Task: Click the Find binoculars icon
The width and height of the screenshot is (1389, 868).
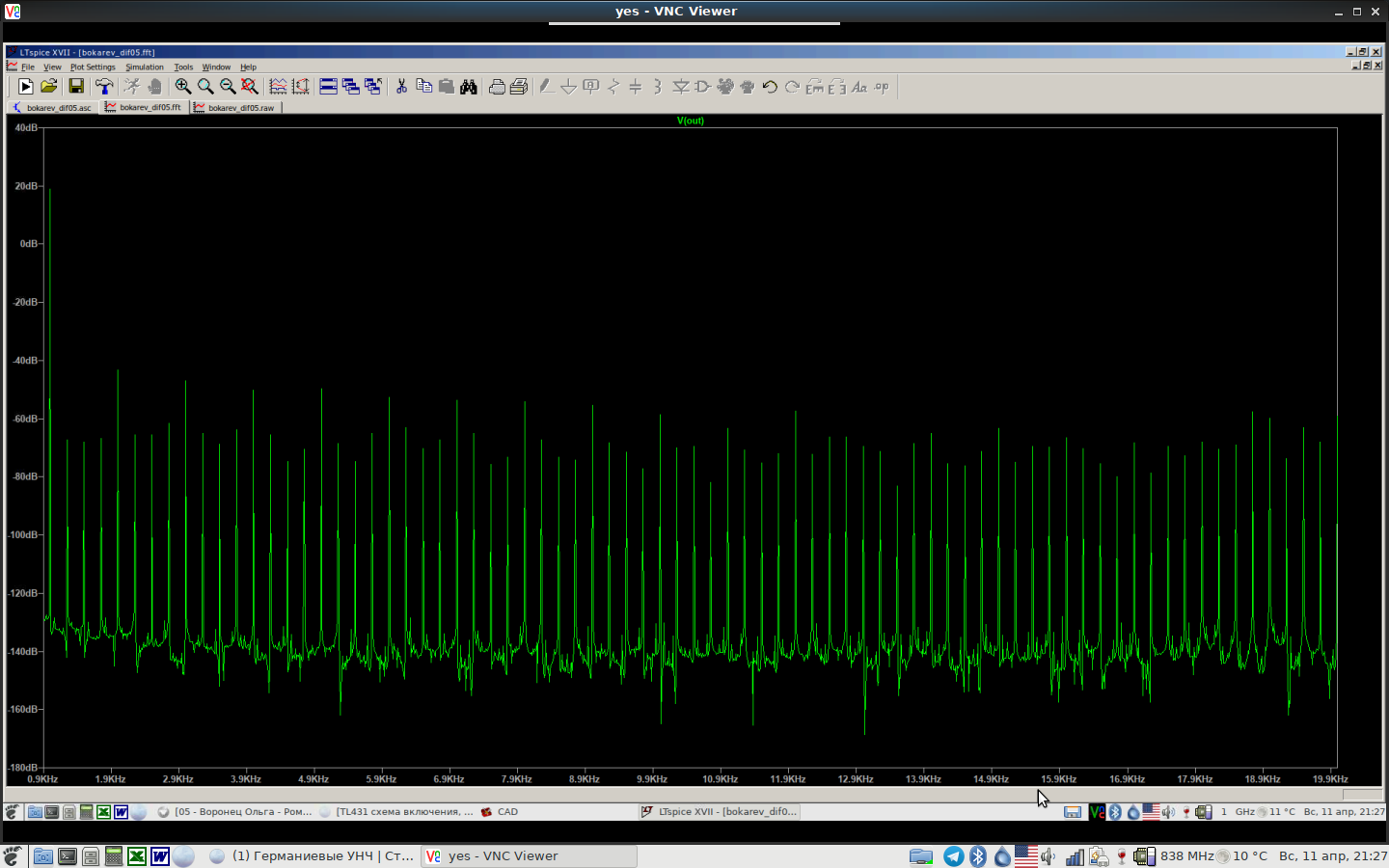Action: pos(469,87)
